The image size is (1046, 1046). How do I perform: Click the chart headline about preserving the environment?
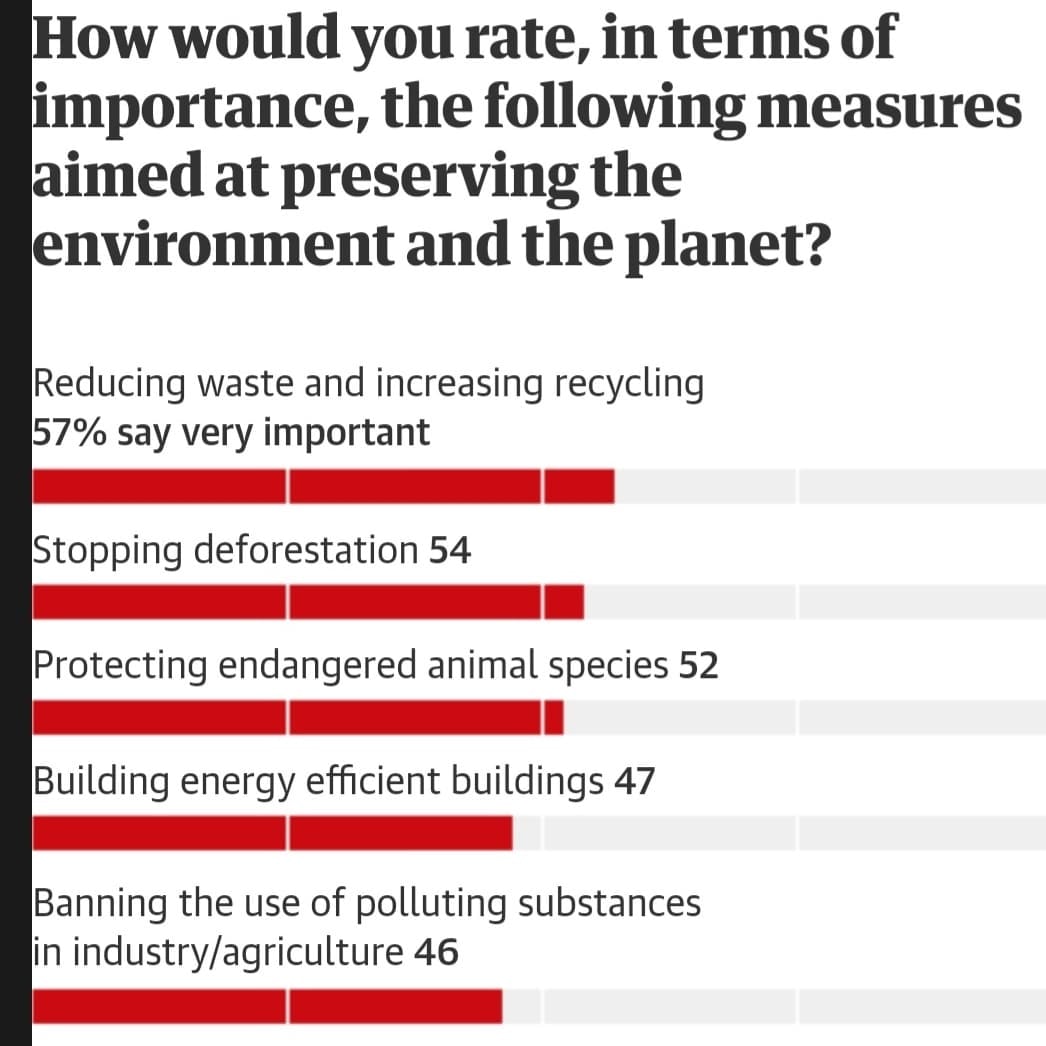527,141
